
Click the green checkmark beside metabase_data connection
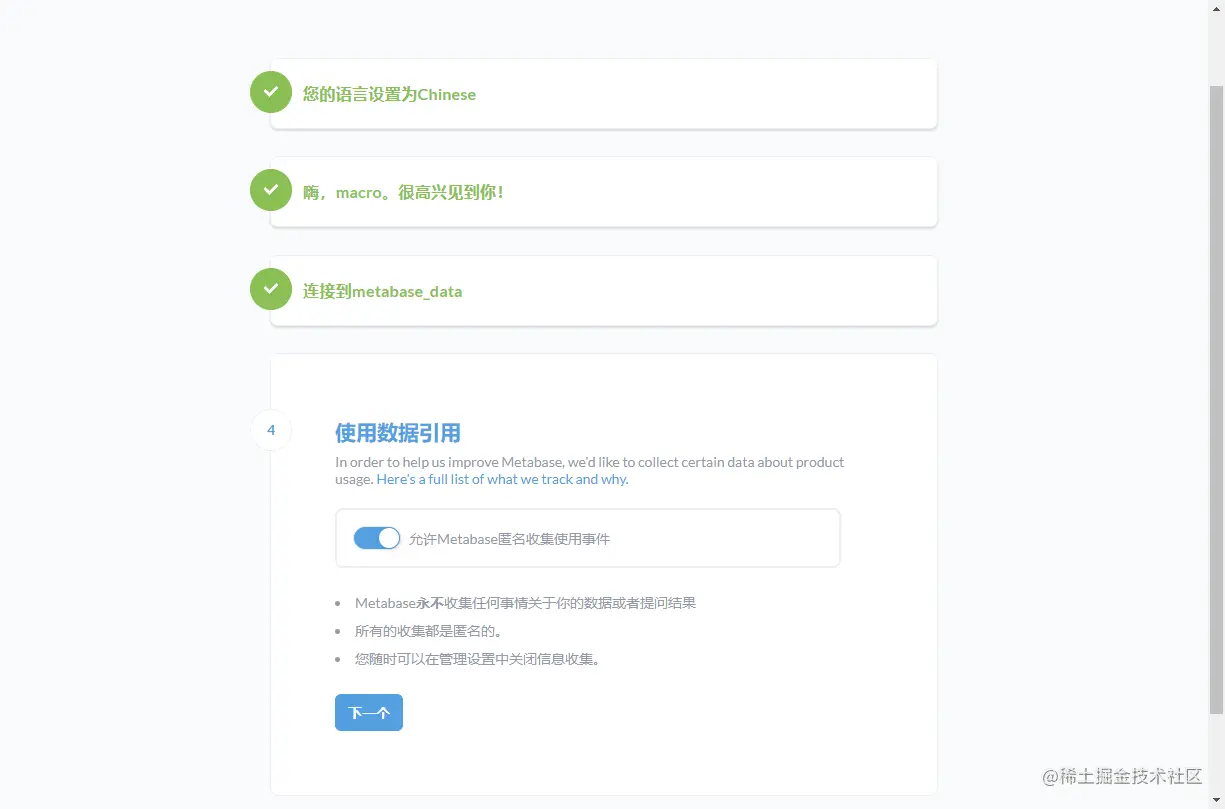pos(270,289)
